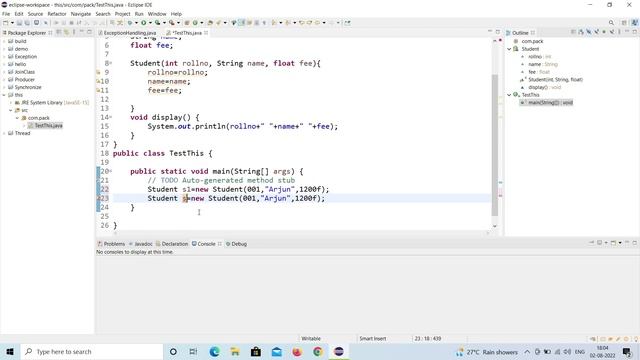Maximize the editor area icon
The height and width of the screenshot is (360, 640).
(x=498, y=32)
